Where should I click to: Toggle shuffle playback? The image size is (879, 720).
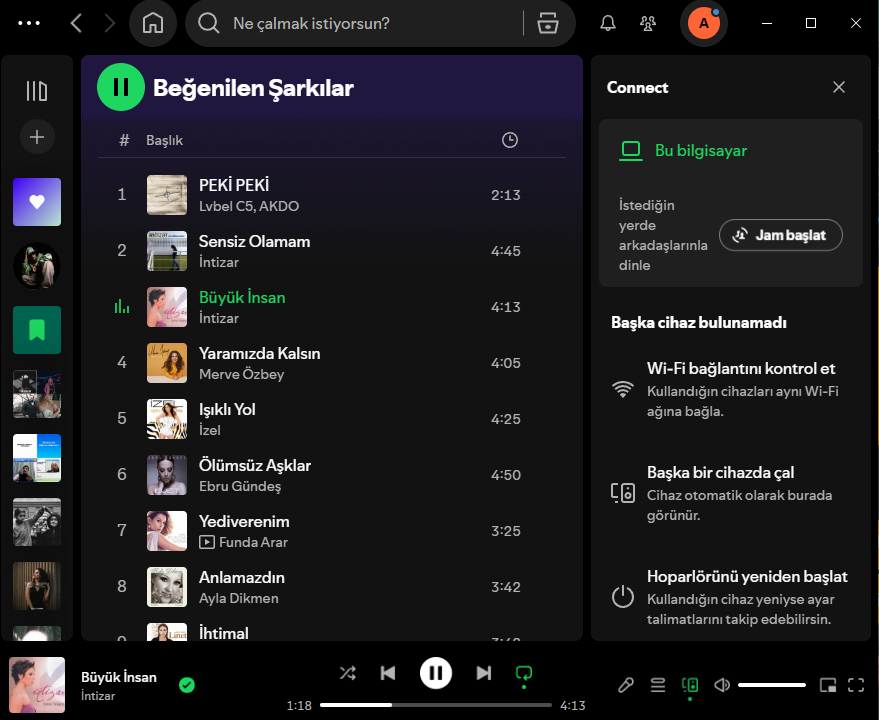(x=348, y=673)
